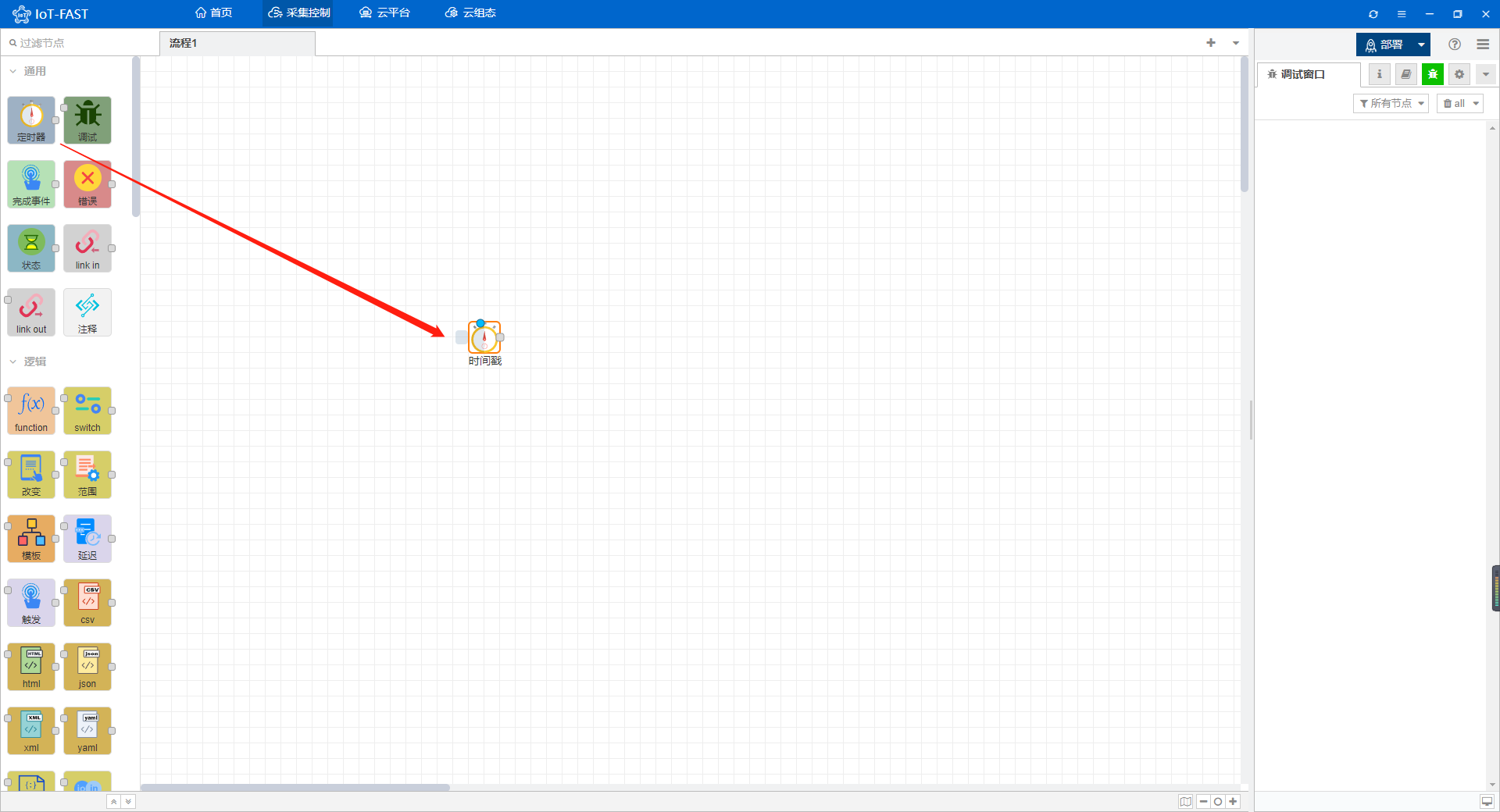Expand all palette categories arrow
Screen dimensions: 1500x812
[128, 802]
